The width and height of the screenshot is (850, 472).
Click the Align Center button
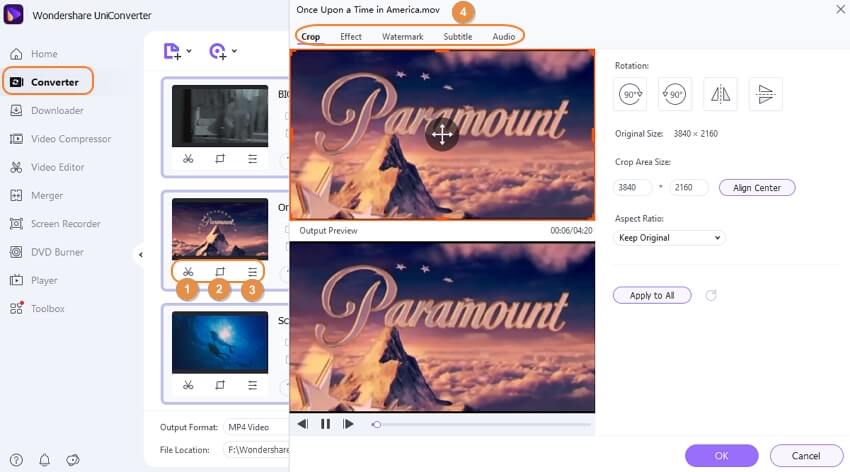click(757, 187)
